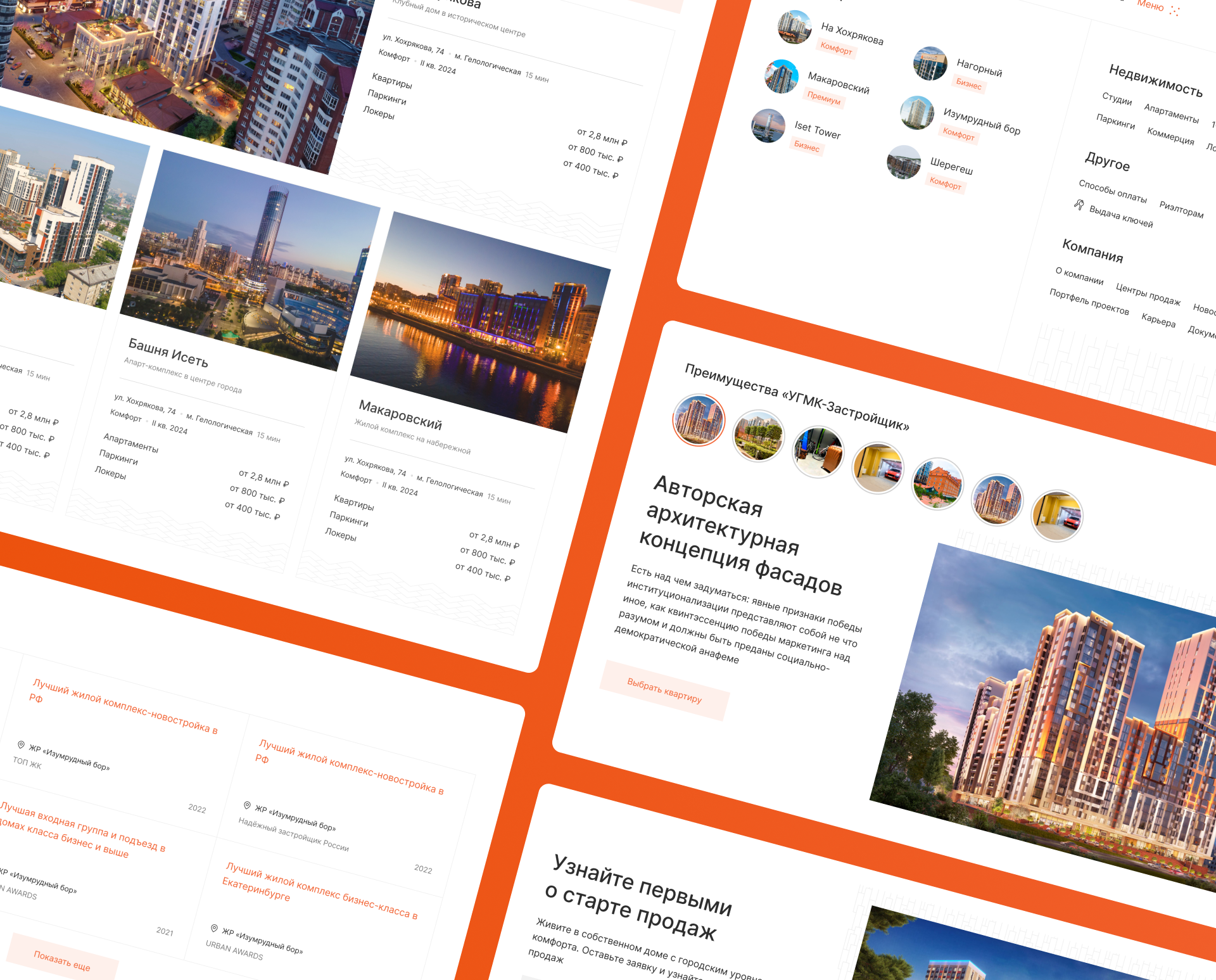
Task: Choose the park advantage circle thumbnail
Action: tap(758, 435)
